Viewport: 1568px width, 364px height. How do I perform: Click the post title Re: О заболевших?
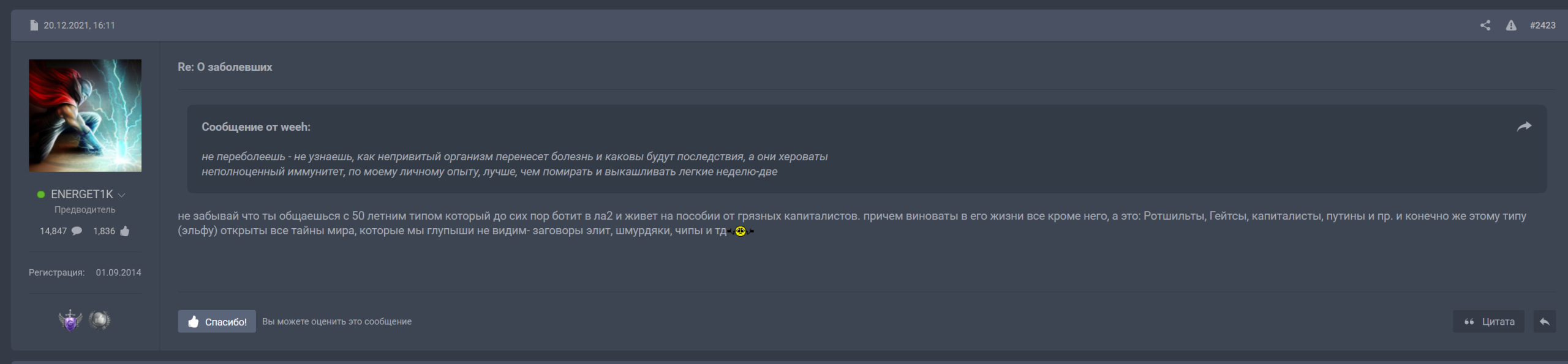(225, 67)
